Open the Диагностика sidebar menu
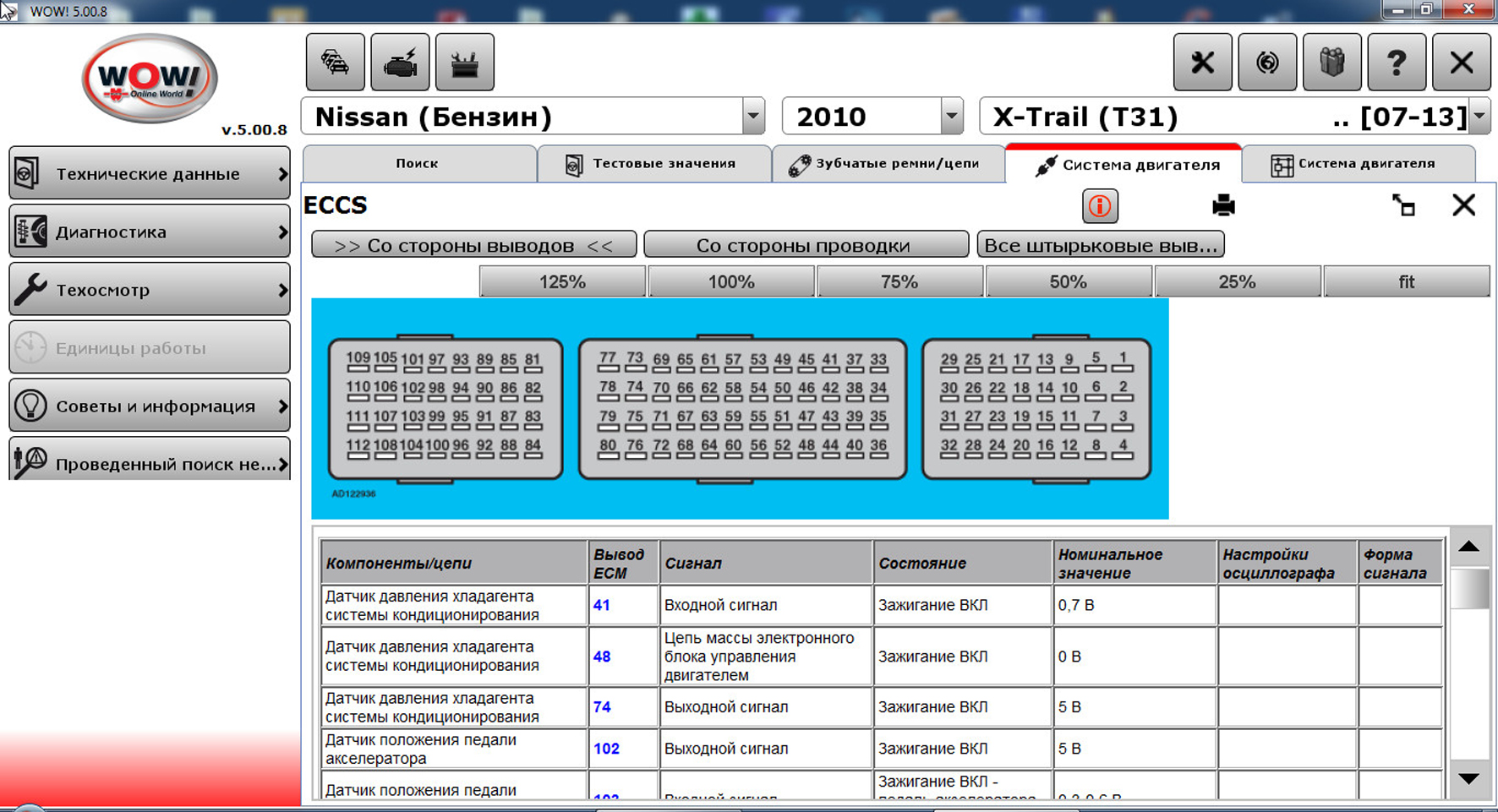The width and height of the screenshot is (1498, 812). pos(150,232)
